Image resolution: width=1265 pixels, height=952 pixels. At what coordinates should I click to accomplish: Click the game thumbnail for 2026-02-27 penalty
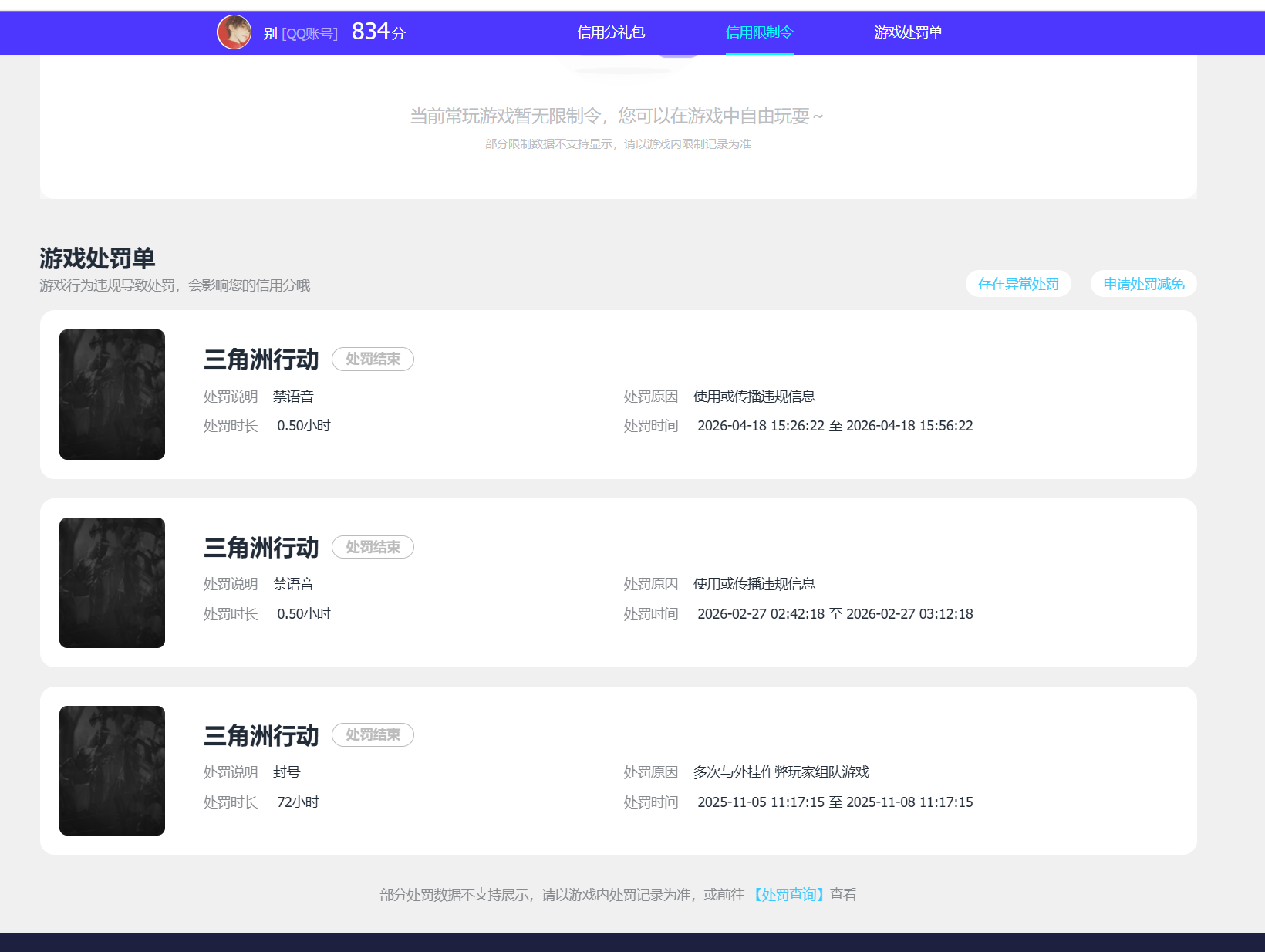tap(112, 582)
